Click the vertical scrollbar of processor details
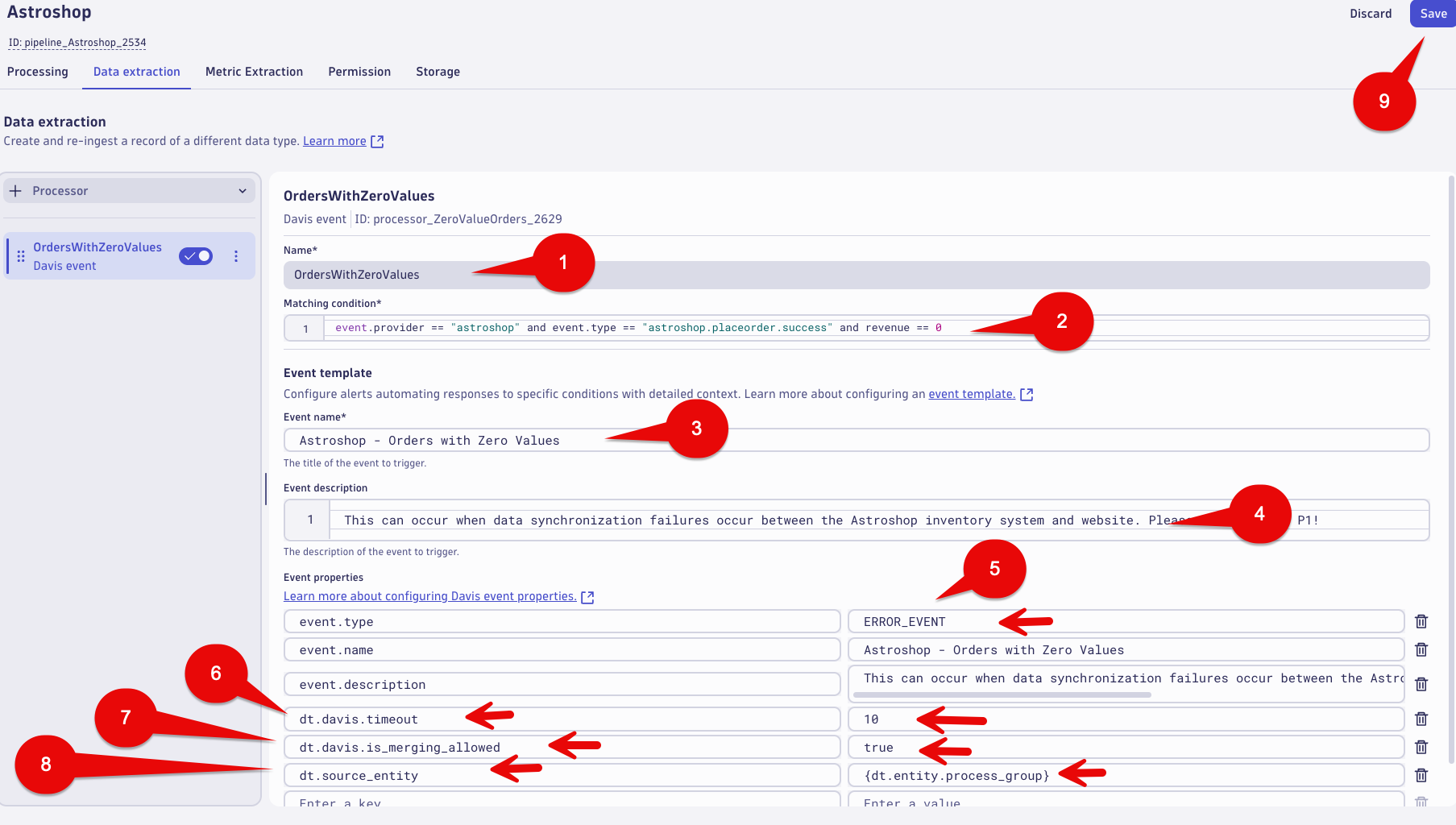 [1451, 470]
